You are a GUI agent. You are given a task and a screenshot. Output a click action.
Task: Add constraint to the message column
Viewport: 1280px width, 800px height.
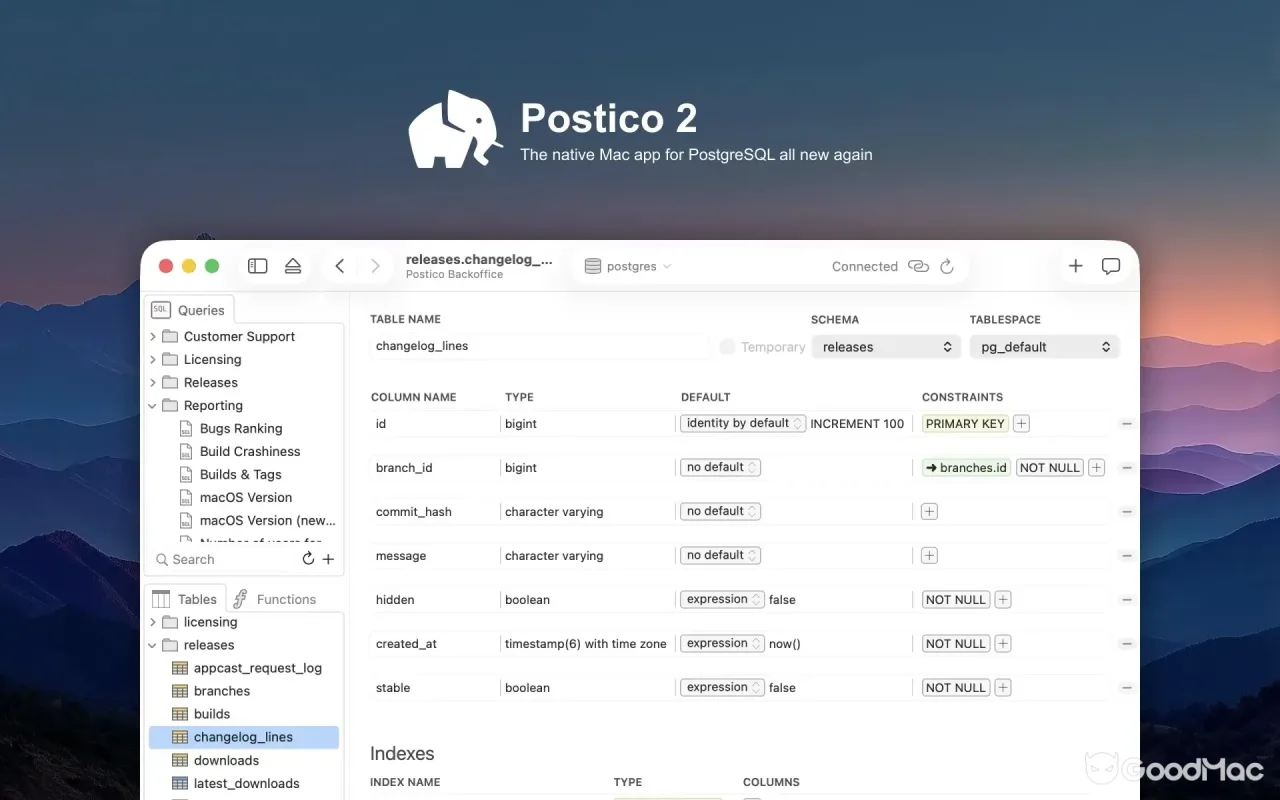click(929, 556)
